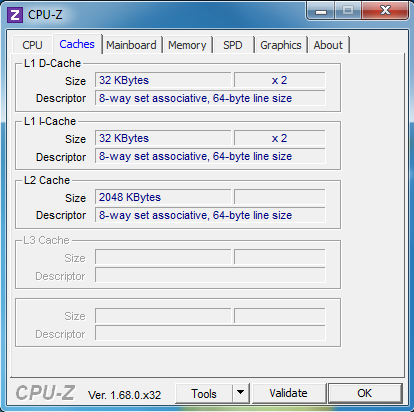
Task: Click the L2 Cache descriptor field
Action: tap(210, 215)
